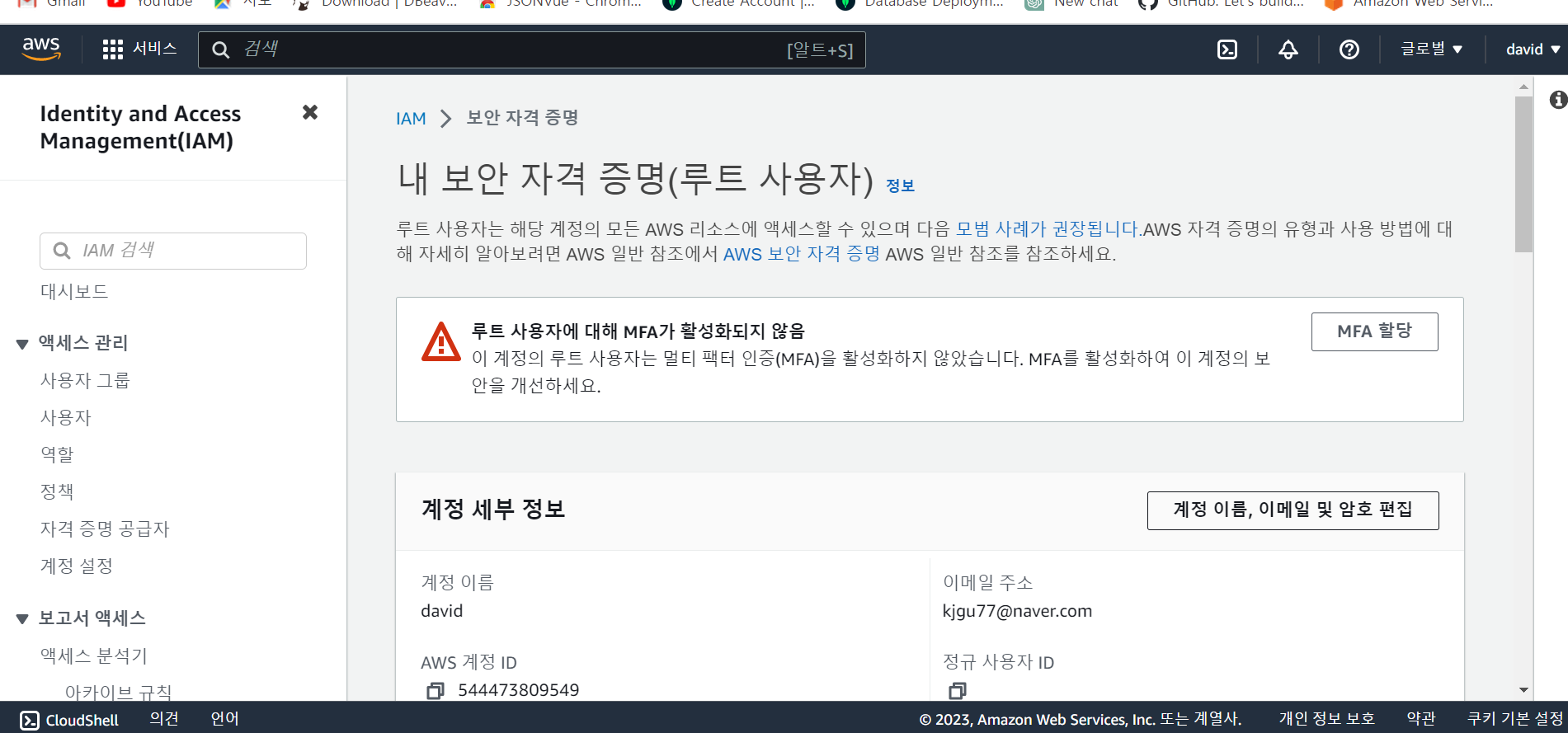The width and height of the screenshot is (1568, 733).
Task: Open 정책 in the sidebar
Action: click(x=57, y=491)
